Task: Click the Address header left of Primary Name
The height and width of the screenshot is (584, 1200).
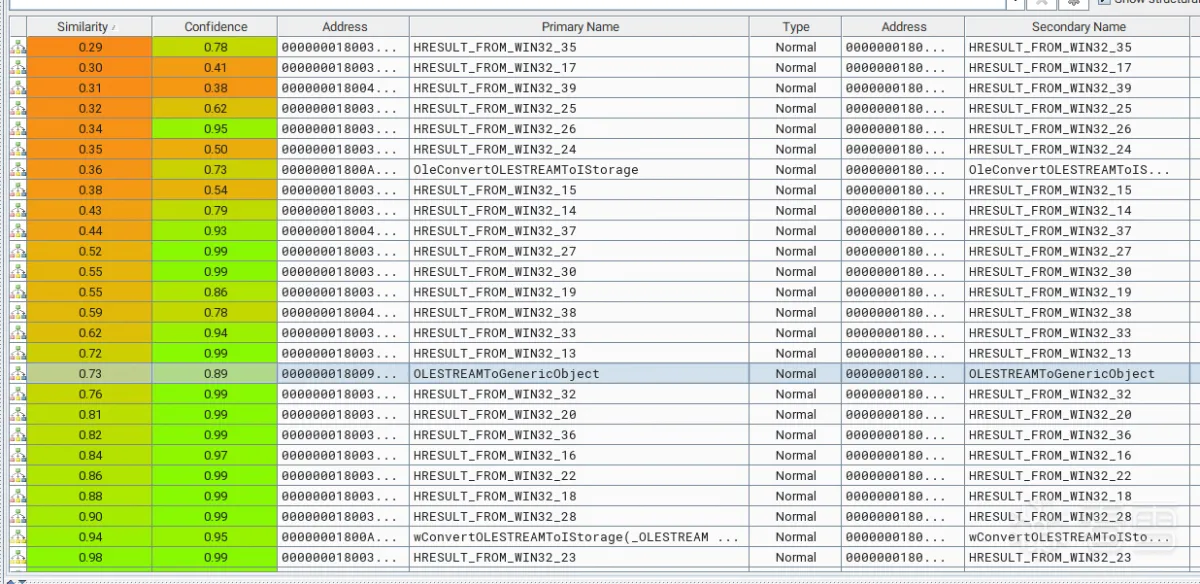Action: 344,27
